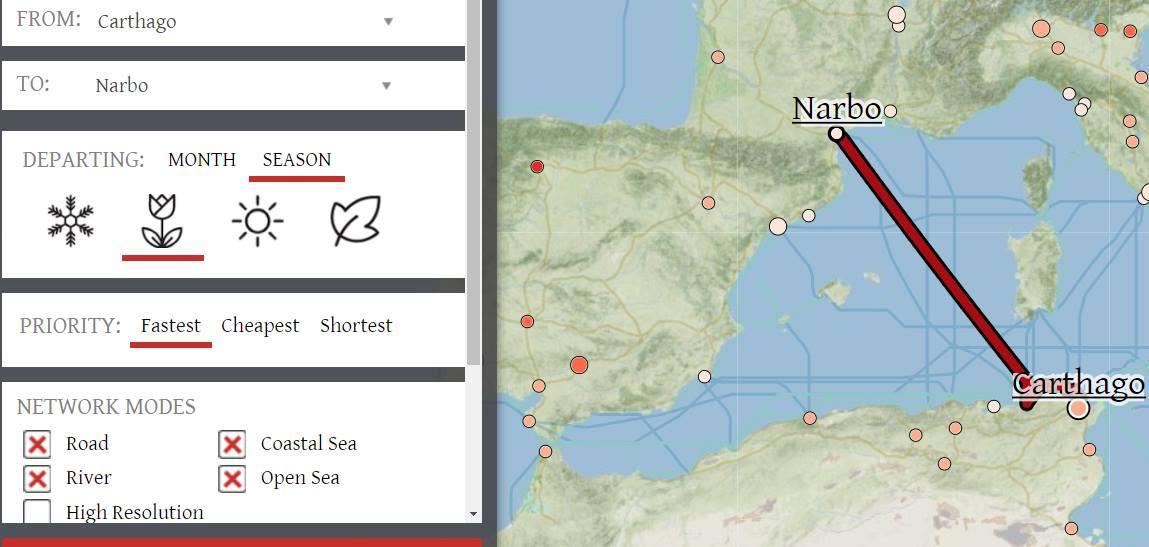Toggle the Coastal Sea checkbox

point(232,444)
